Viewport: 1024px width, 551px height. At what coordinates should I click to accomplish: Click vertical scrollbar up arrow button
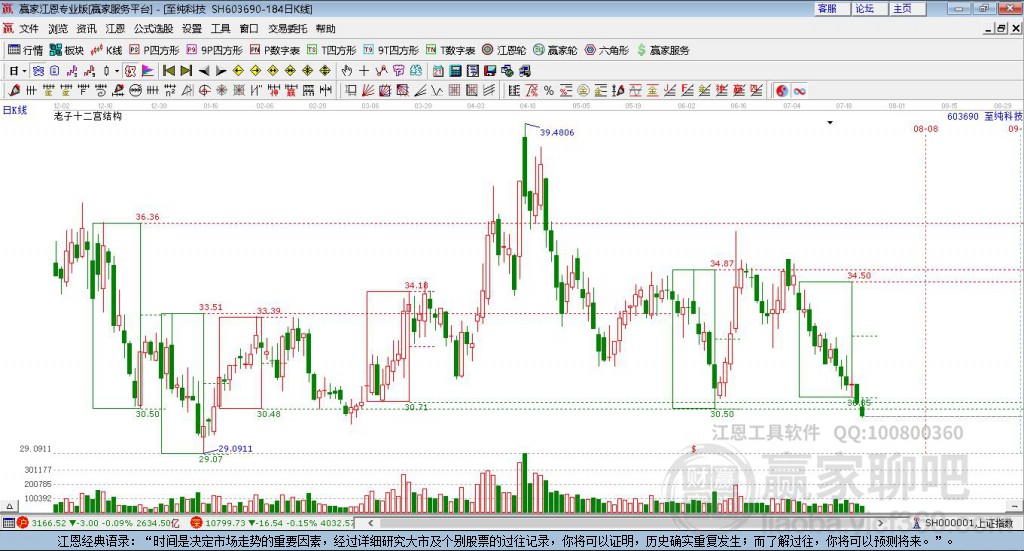tap(9, 506)
